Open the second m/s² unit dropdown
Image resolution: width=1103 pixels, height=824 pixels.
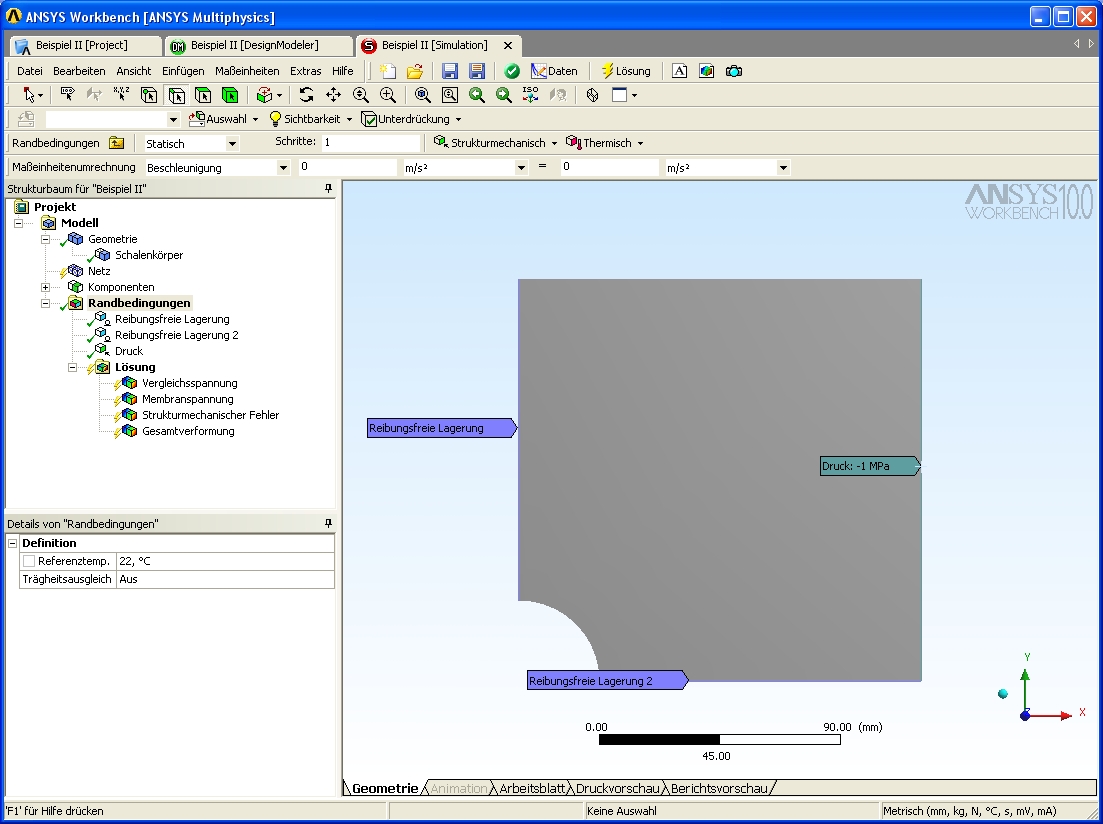click(783, 167)
